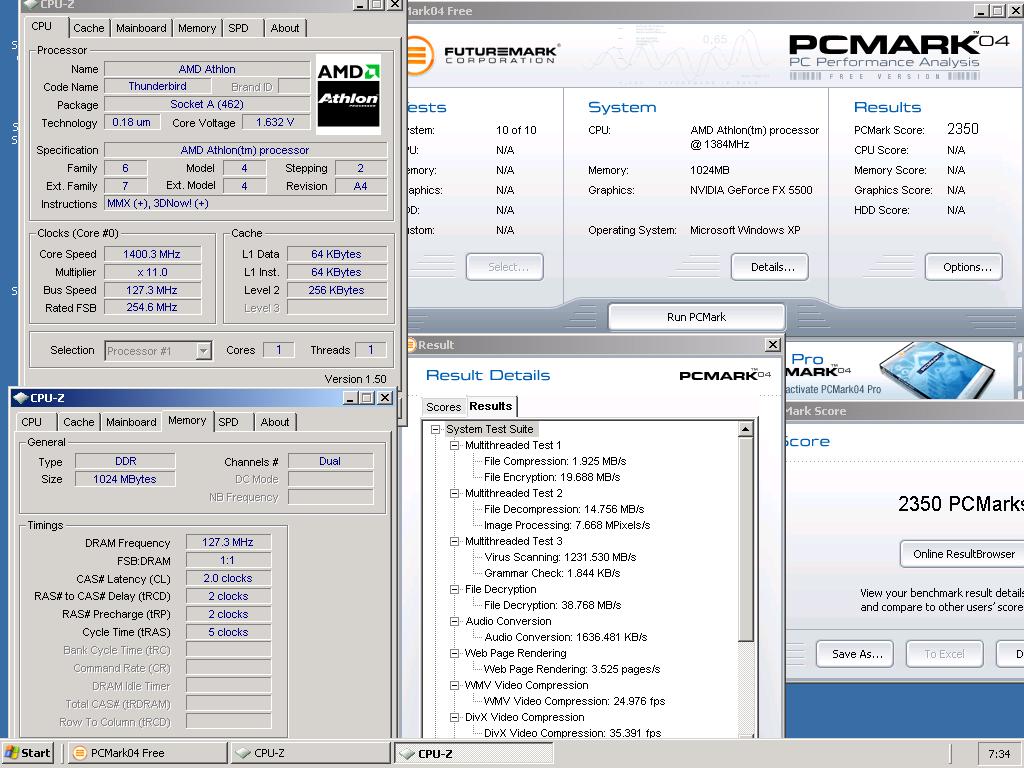The height and width of the screenshot is (768, 1024).
Task: Collapse Multithreaded Test 1 node
Action: click(455, 445)
